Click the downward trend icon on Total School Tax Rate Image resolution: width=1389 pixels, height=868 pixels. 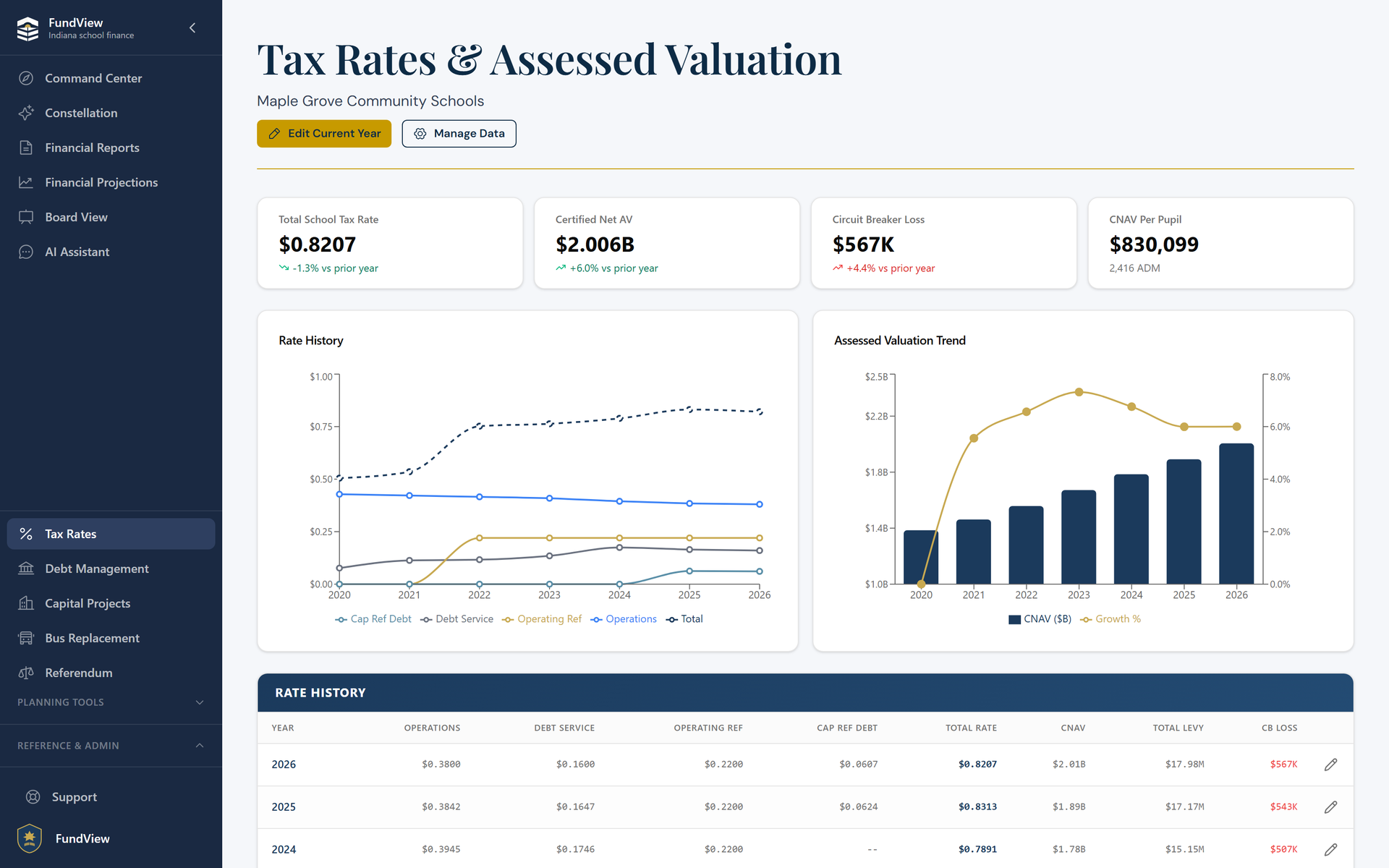(284, 268)
